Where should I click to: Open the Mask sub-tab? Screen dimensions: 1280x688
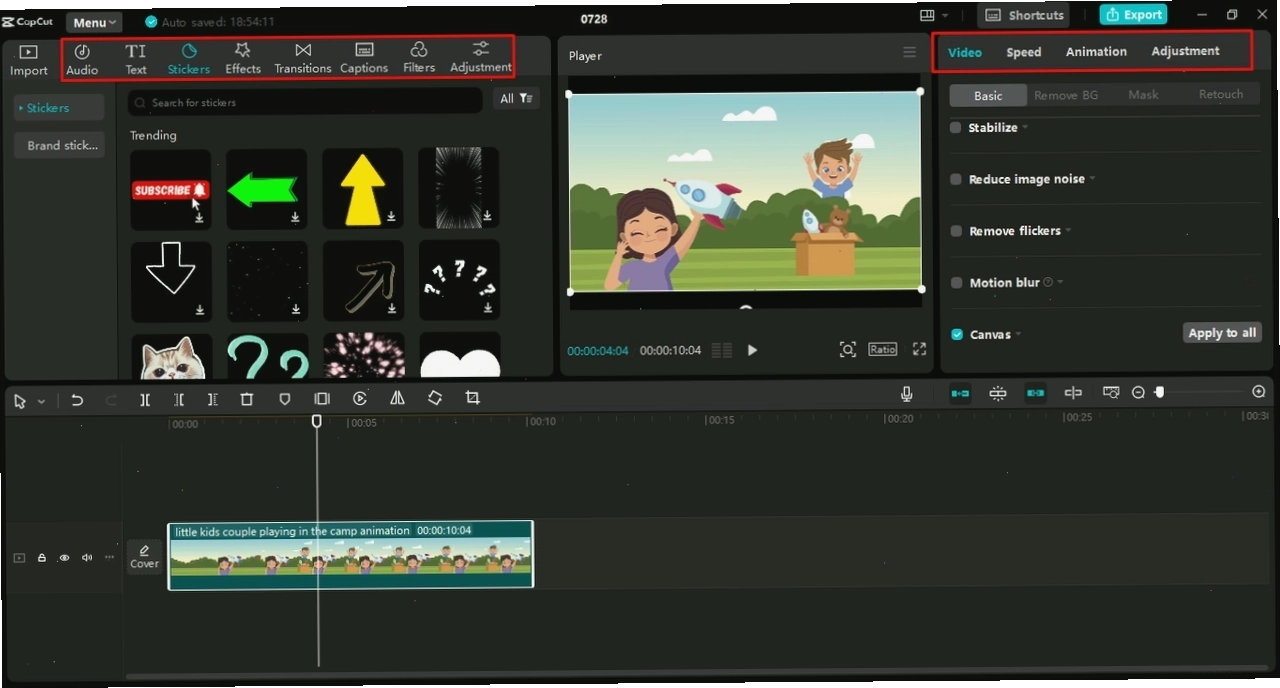[x=1143, y=95]
